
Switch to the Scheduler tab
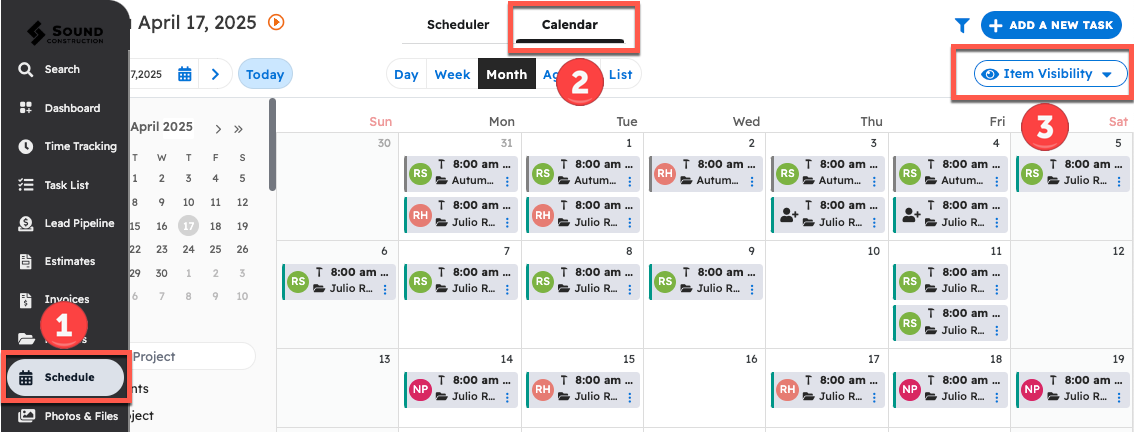point(458,25)
